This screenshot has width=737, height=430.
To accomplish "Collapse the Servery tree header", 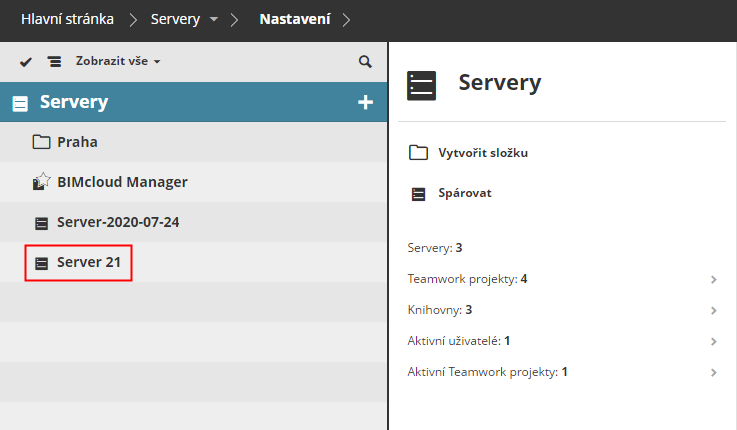I will pos(20,103).
